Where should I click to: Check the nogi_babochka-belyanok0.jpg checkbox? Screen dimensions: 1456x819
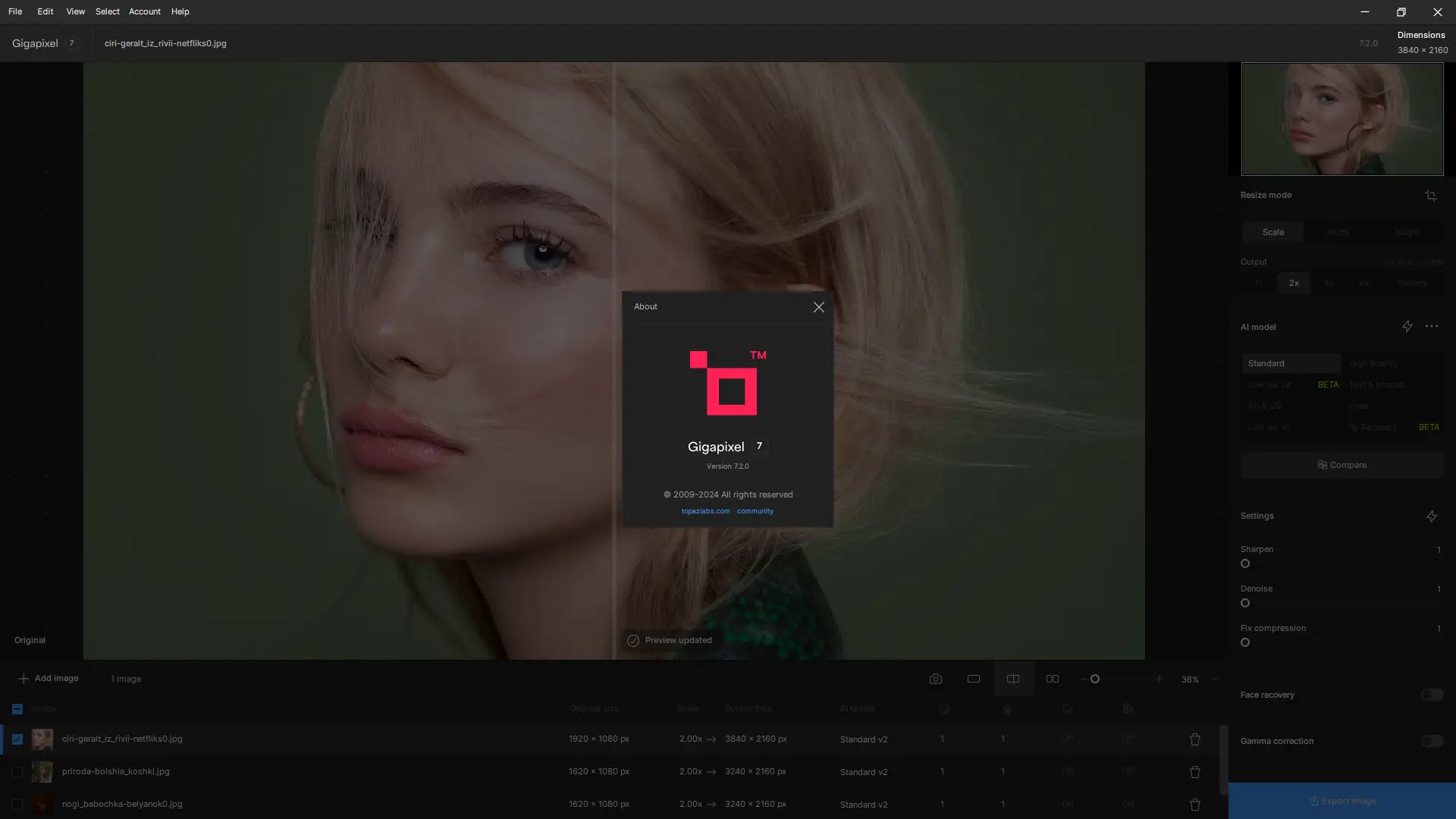17,805
